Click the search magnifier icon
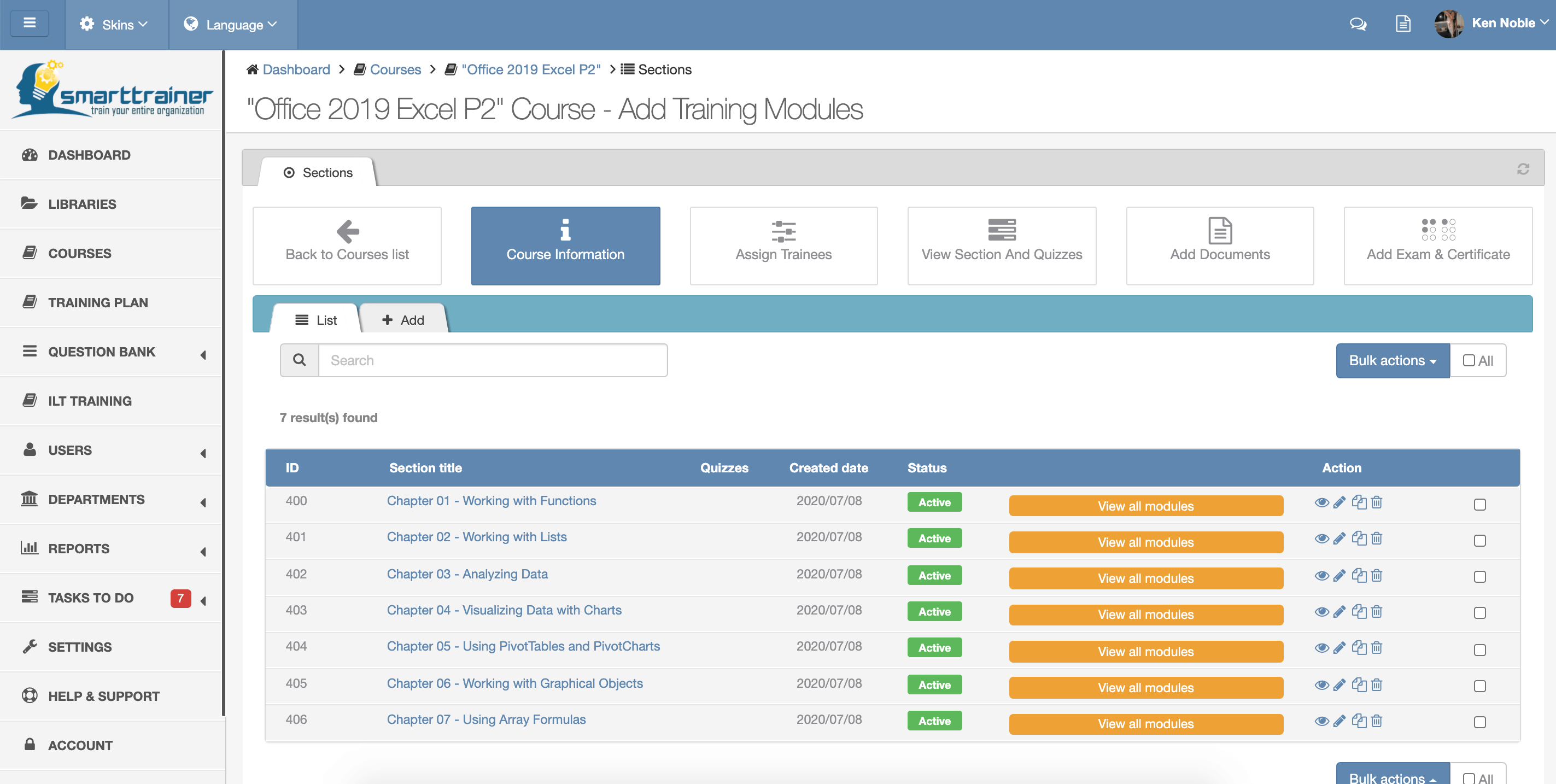This screenshot has width=1556, height=784. click(299, 360)
